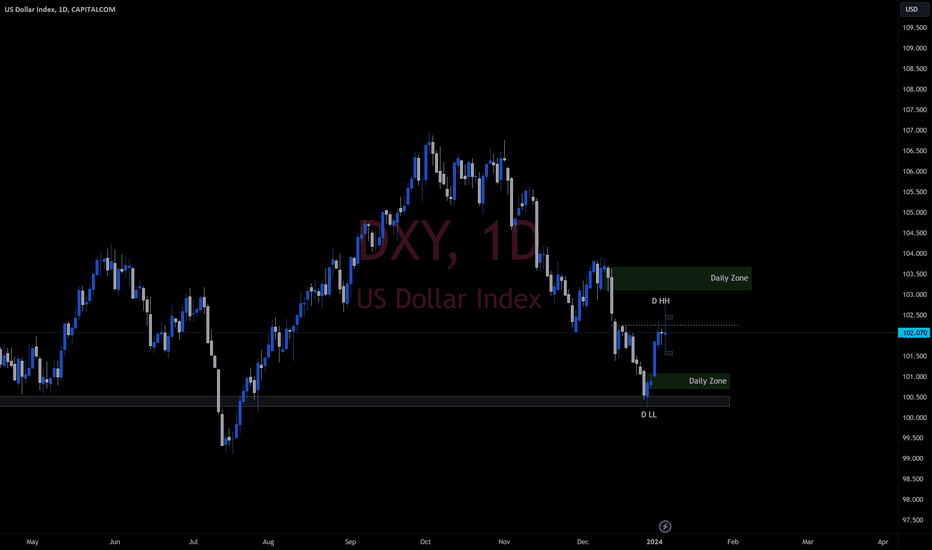The height and width of the screenshot is (550, 932).
Task: Click the 107.000 price axis label
Action: pyautogui.click(x=915, y=130)
